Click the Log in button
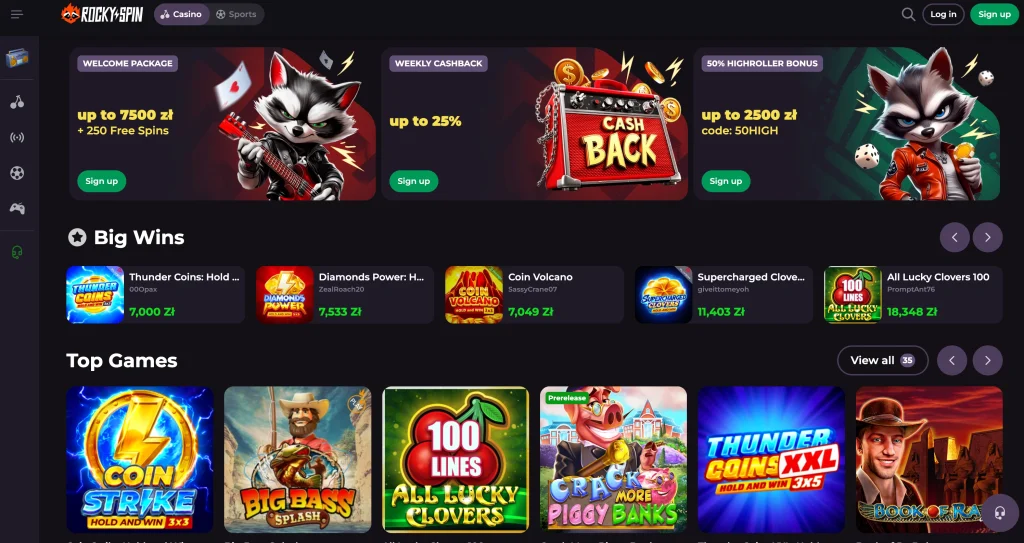The image size is (1024, 543). click(943, 14)
